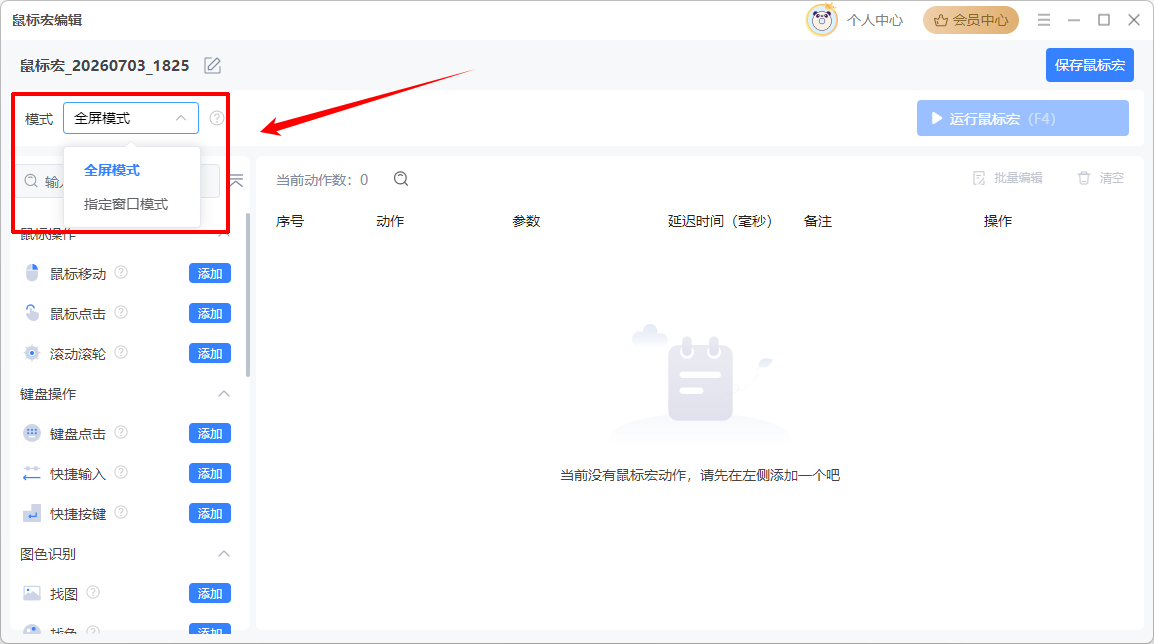Click the user avatar icon
The height and width of the screenshot is (644, 1154).
822,20
